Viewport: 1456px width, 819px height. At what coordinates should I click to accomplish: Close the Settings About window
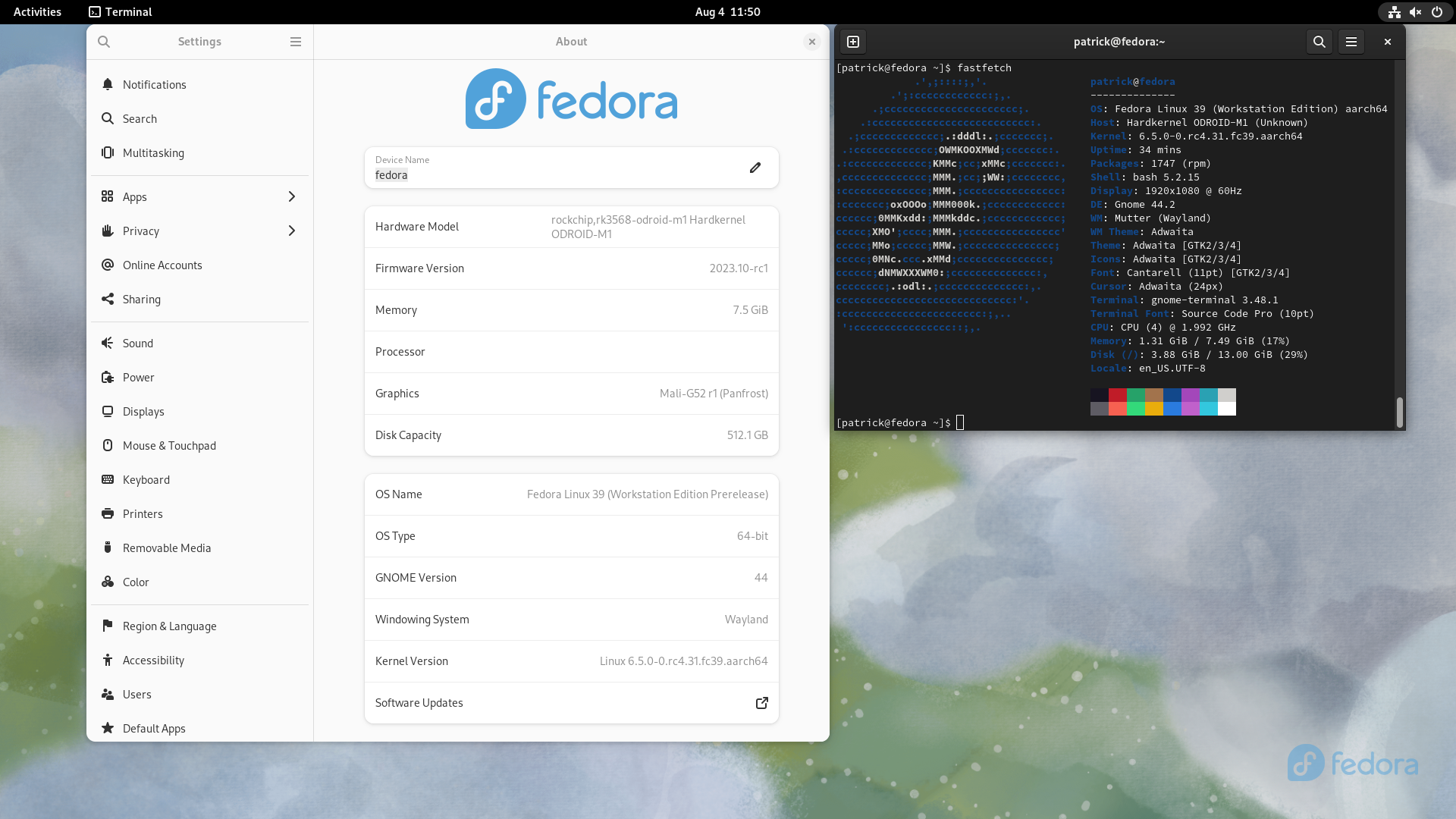coord(812,42)
